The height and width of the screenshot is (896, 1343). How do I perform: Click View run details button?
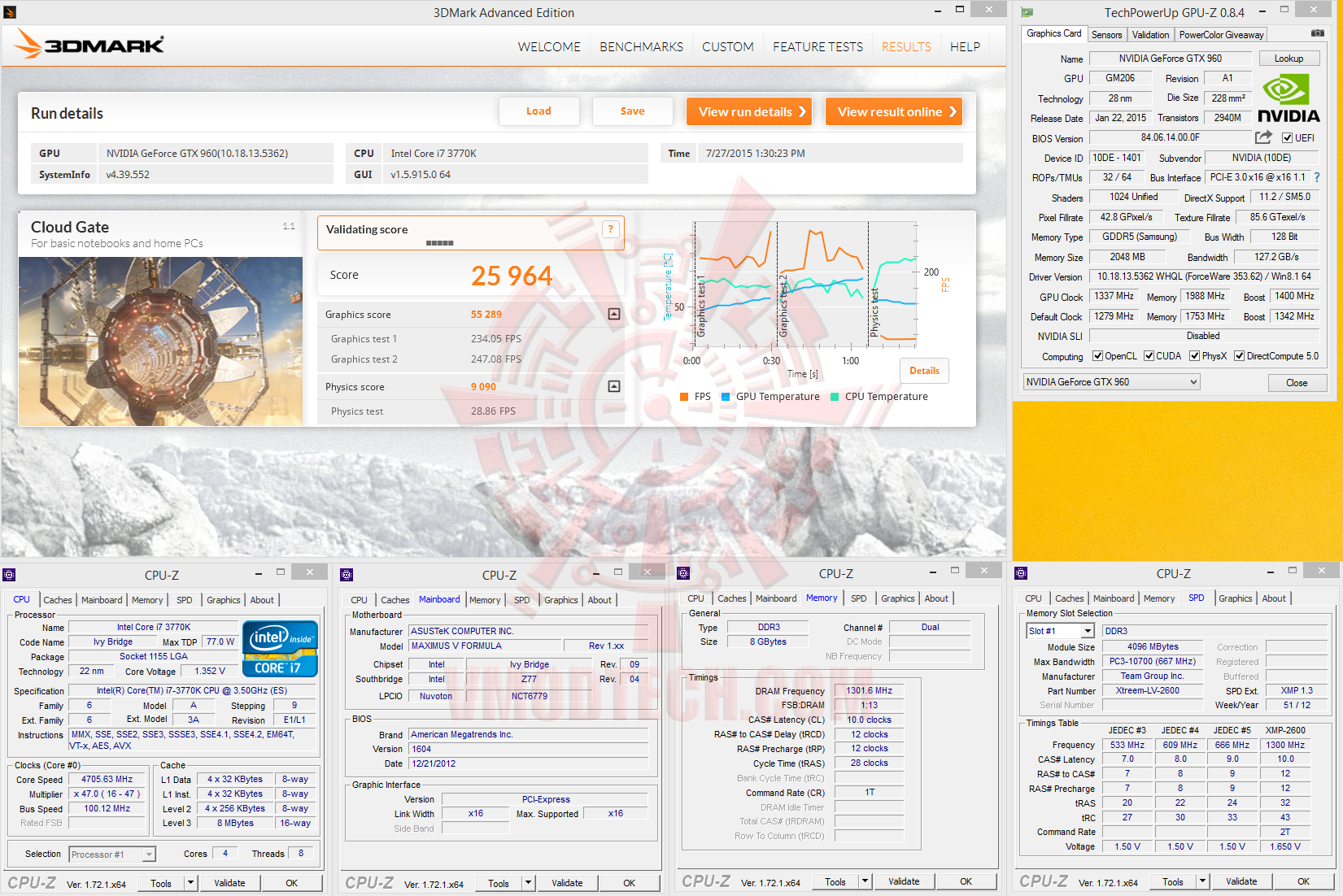click(x=749, y=111)
